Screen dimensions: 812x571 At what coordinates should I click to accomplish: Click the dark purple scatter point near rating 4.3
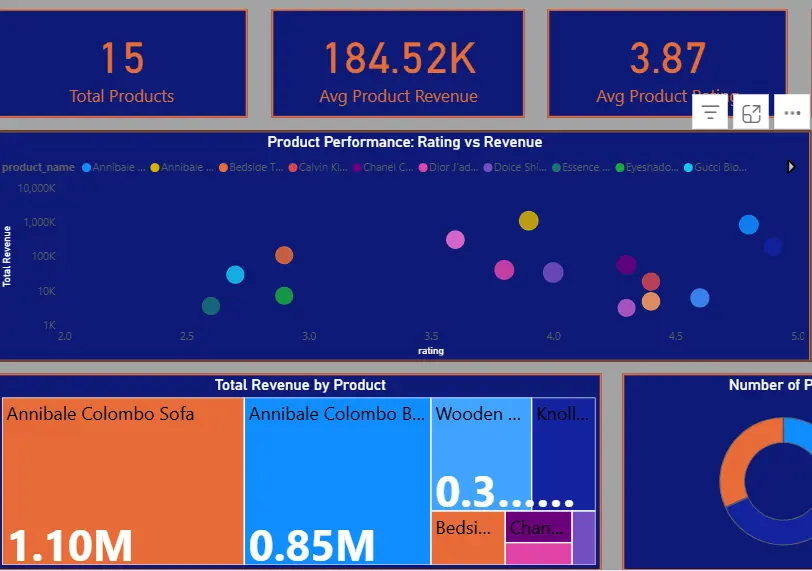(626, 265)
